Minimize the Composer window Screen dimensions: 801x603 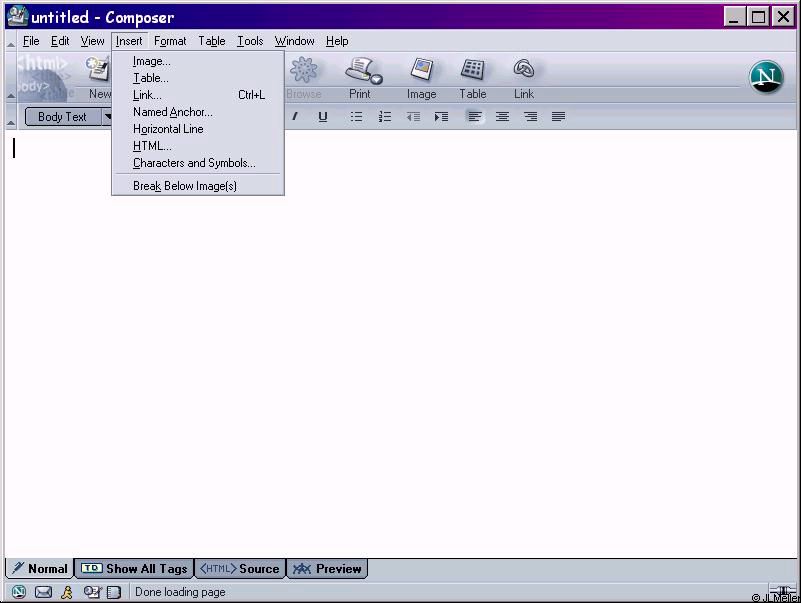pos(734,17)
